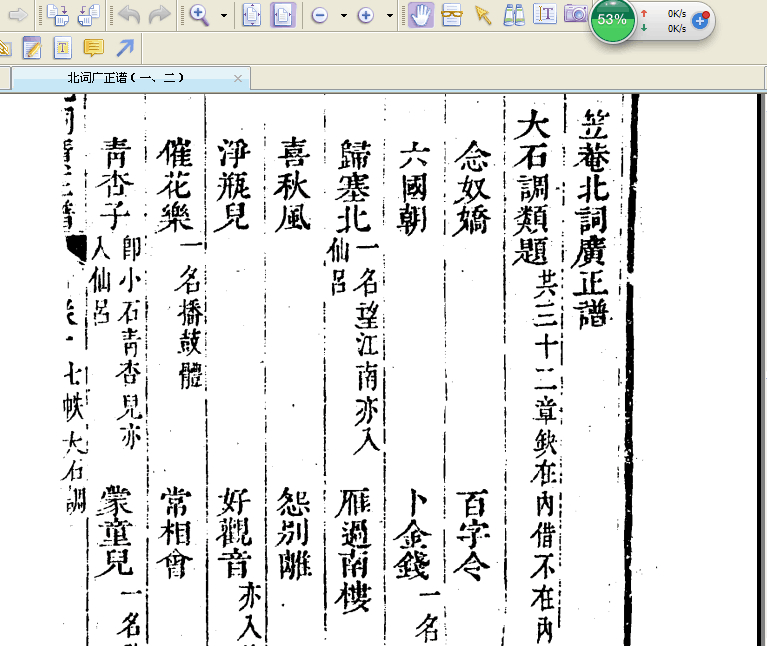Select the annotation selection arrow tool
The width and height of the screenshot is (767, 646).
click(483, 15)
